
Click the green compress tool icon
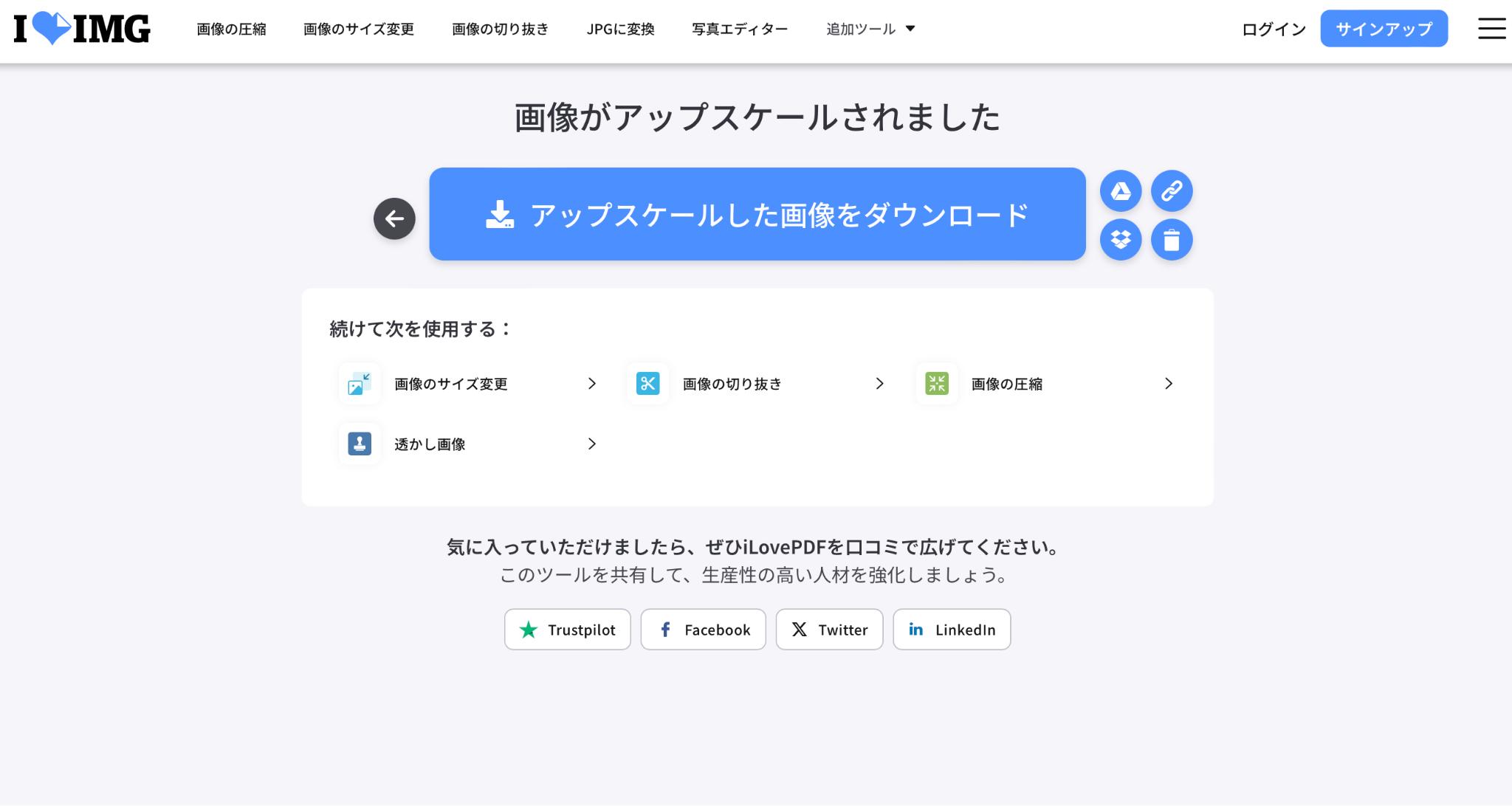coord(937,383)
